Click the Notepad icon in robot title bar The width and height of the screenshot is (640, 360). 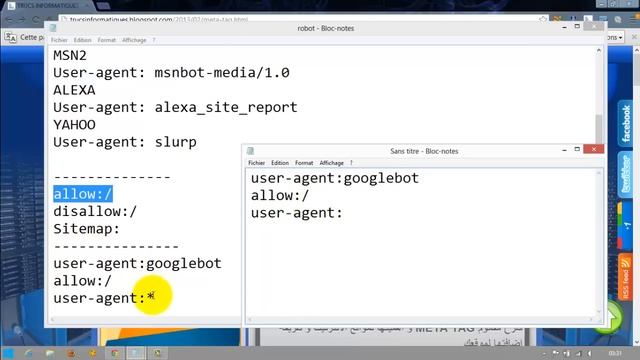(x=53, y=28)
